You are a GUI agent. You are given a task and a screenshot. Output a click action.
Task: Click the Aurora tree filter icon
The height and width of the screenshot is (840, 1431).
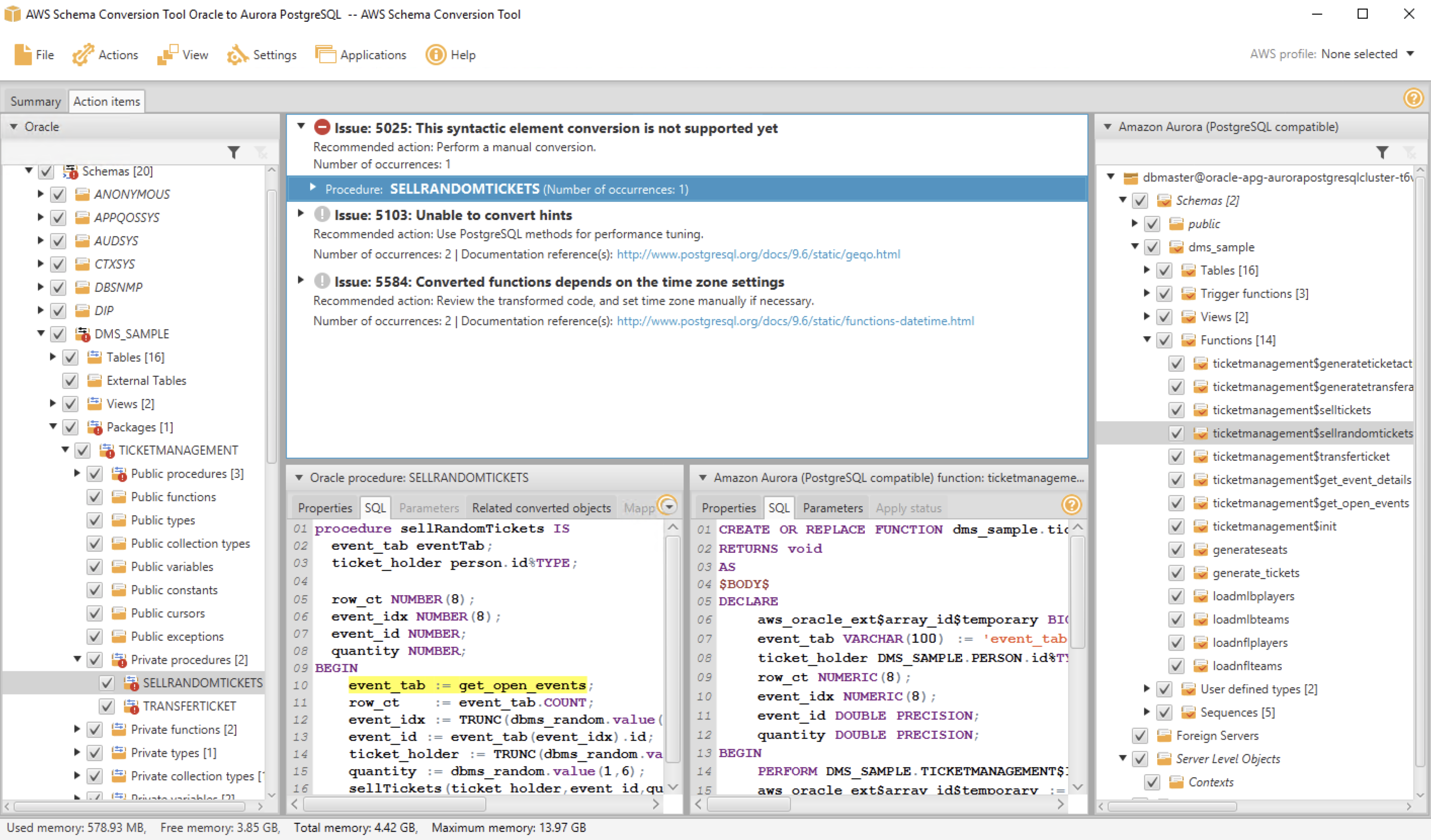click(x=1382, y=152)
